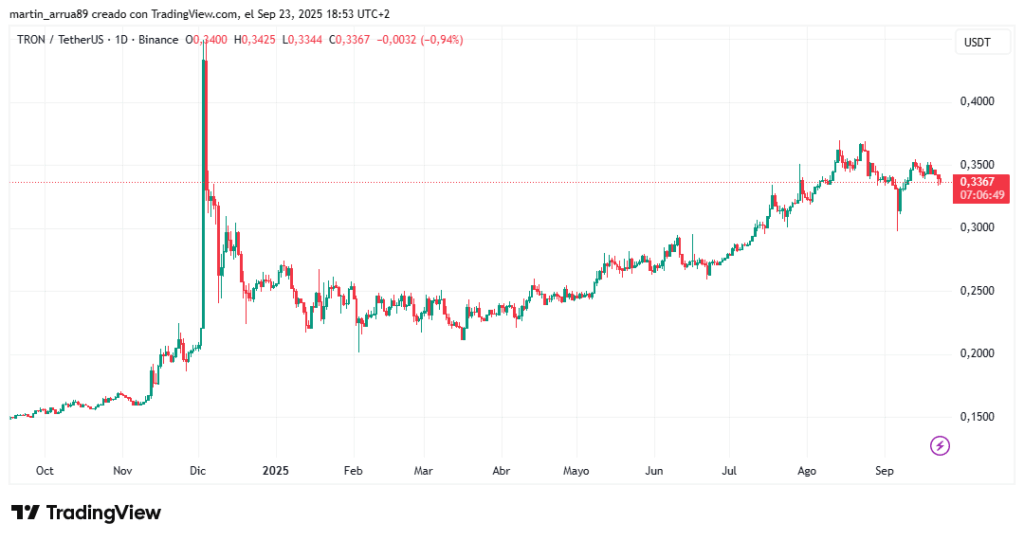Click the 0,1500 price axis label
The height and width of the screenshot is (541, 1024).
tap(975, 417)
